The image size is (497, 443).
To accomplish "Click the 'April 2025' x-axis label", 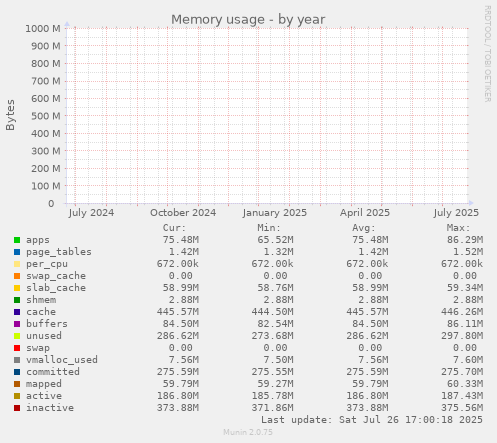I will point(365,213).
